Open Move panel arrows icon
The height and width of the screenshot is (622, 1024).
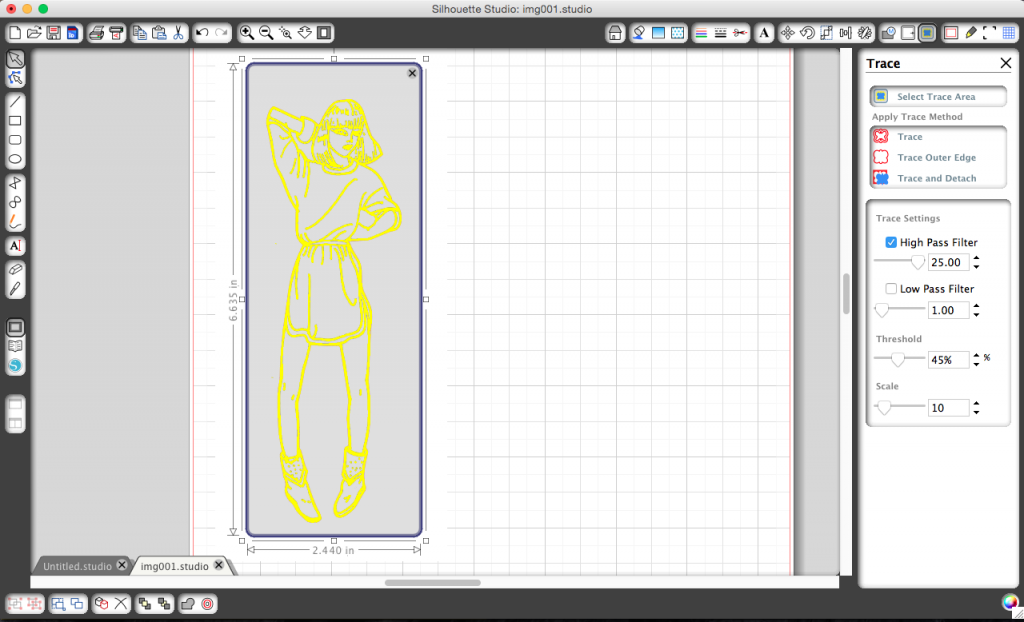click(x=788, y=33)
